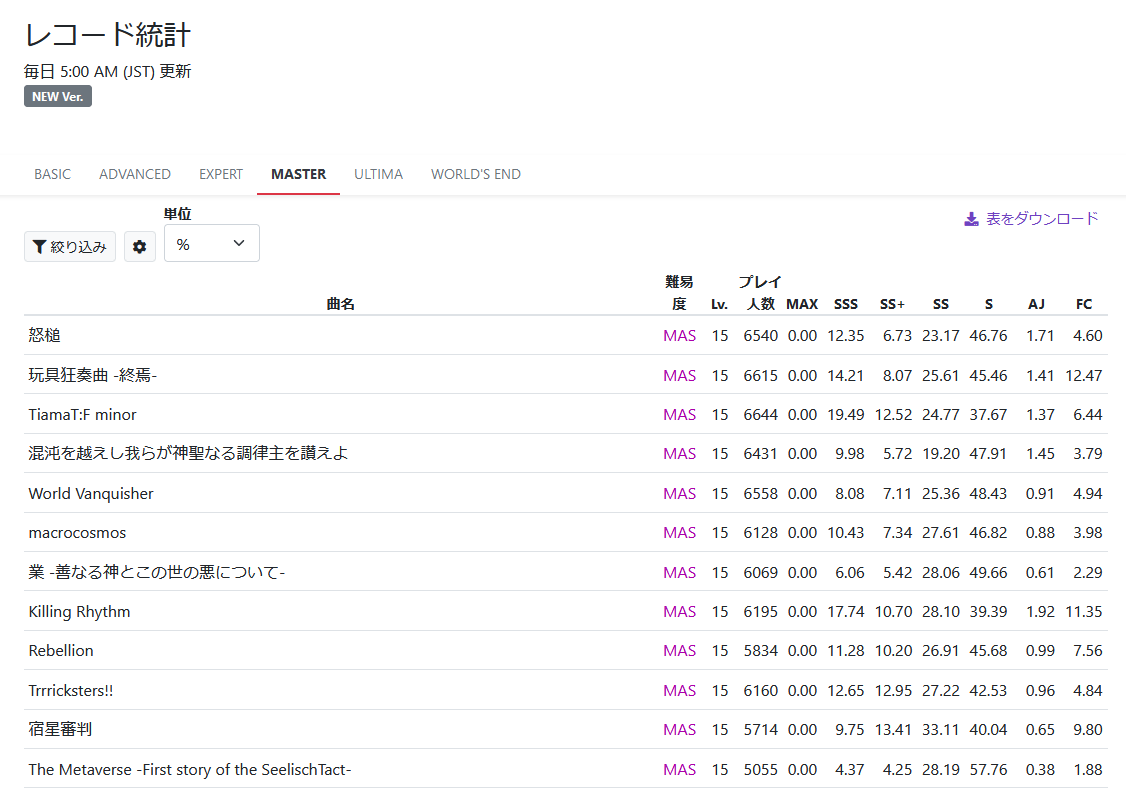The width and height of the screenshot is (1126, 798).
Task: Open the gear settings icon next to filter
Action: [x=139, y=246]
